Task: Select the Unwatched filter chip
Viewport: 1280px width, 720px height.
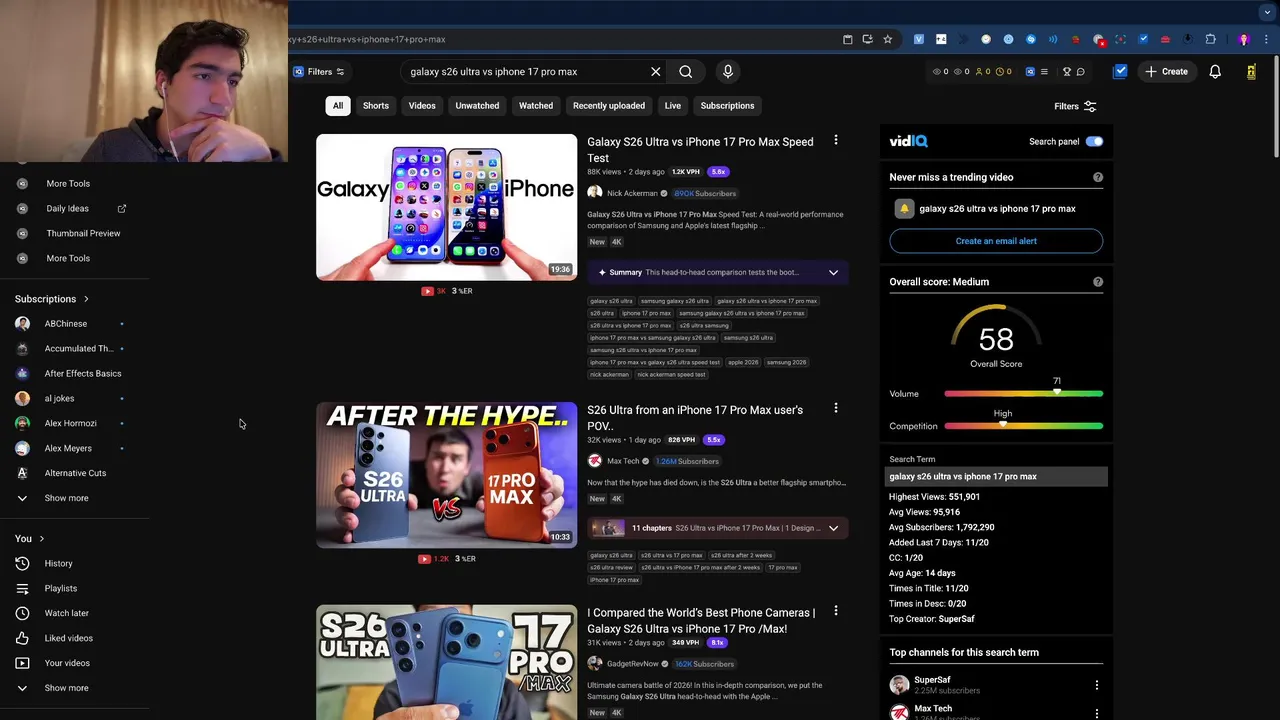Action: pyautogui.click(x=477, y=106)
